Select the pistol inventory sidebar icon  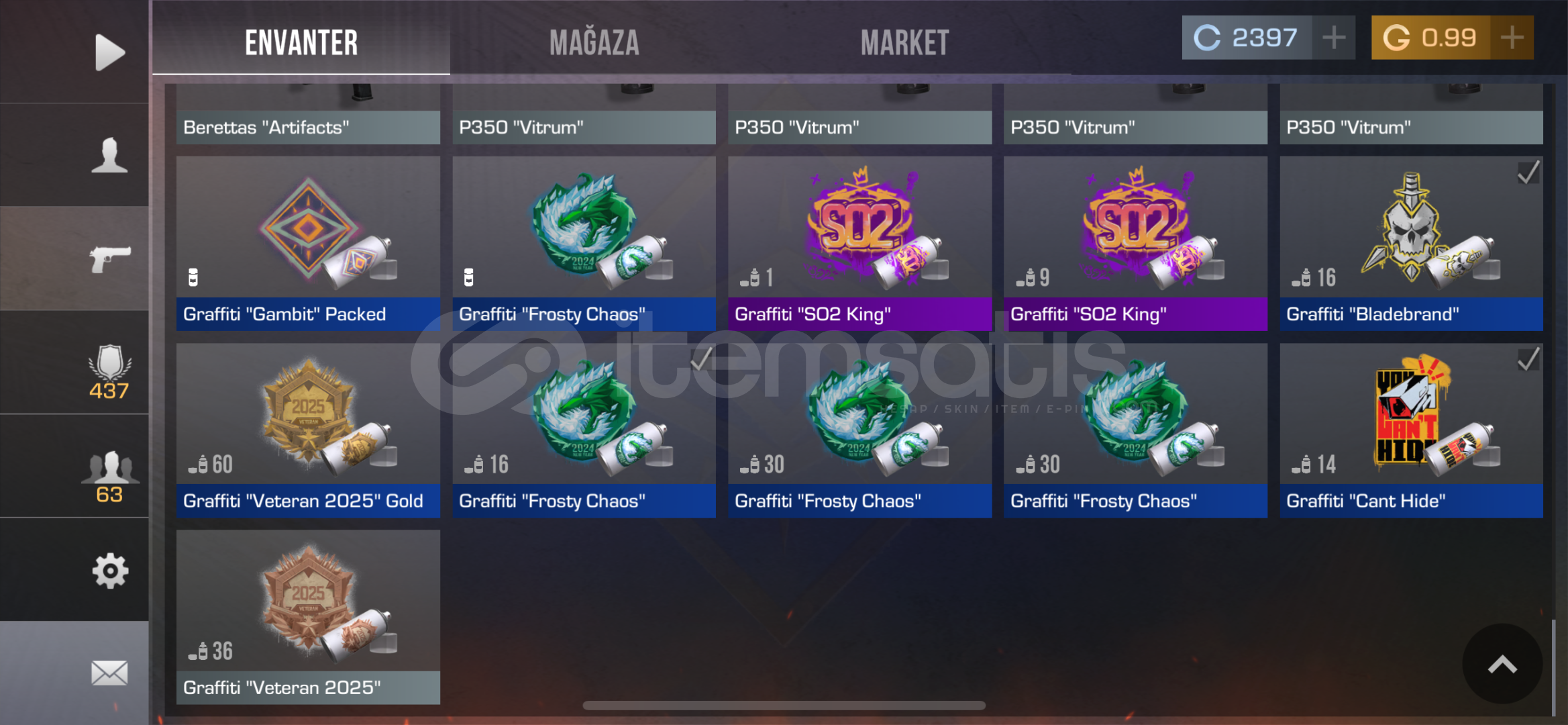110,258
